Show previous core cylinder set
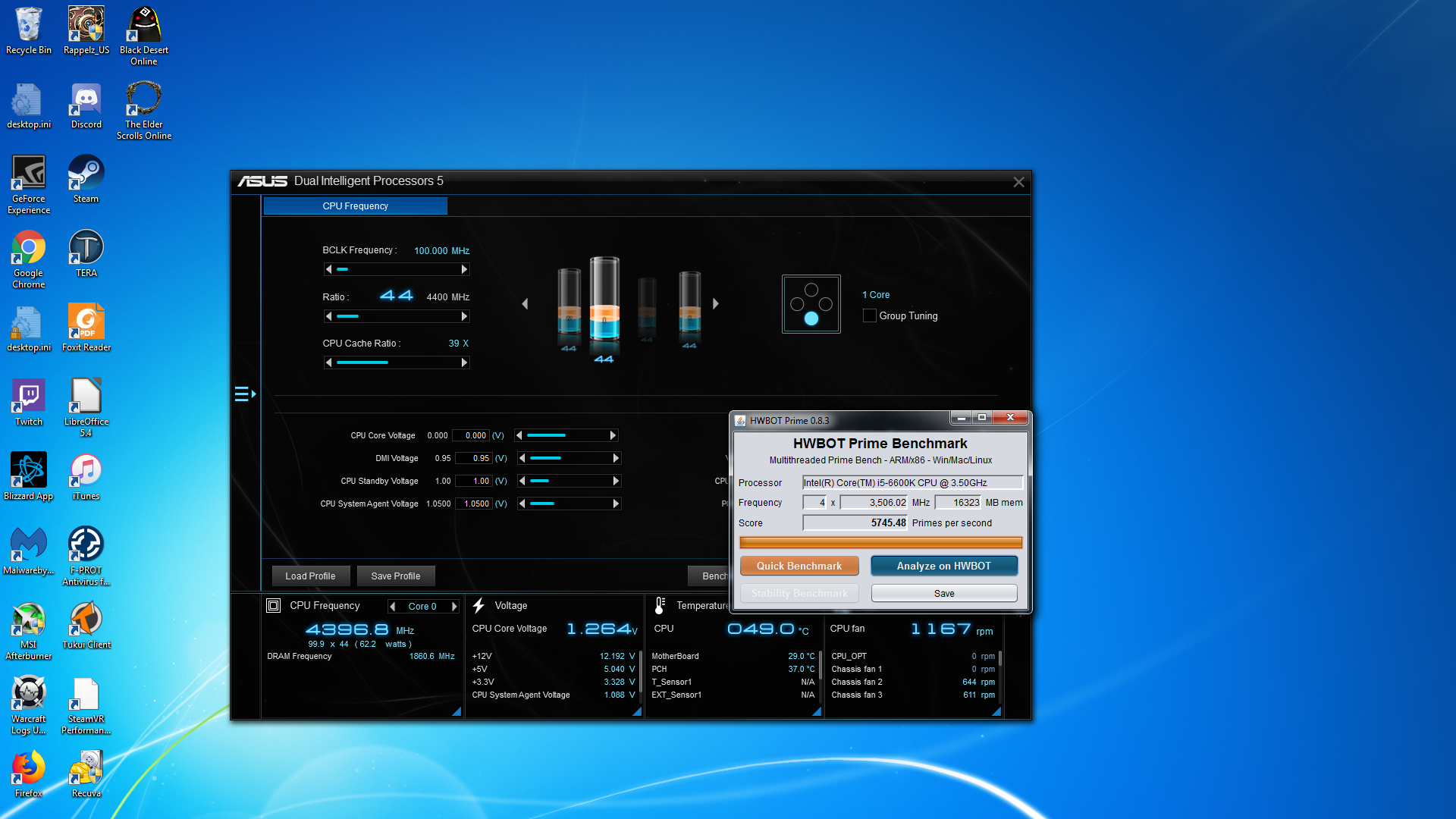 525,304
